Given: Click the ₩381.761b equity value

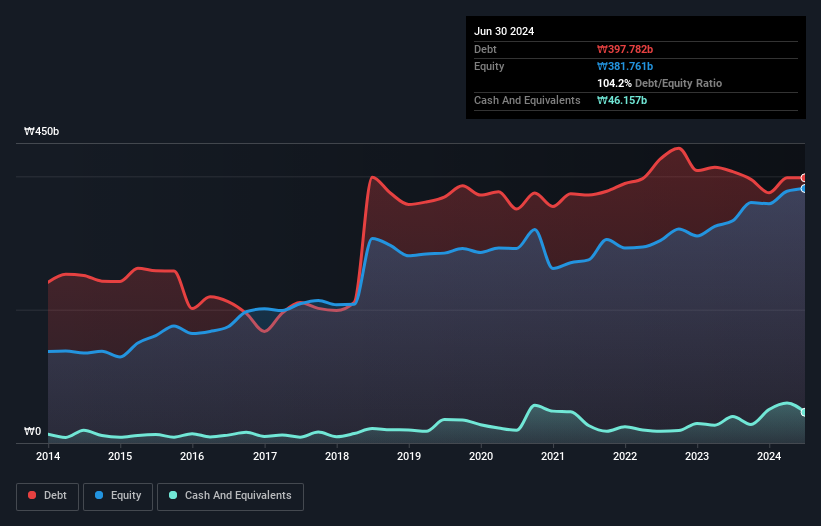Looking at the screenshot, I should pos(625,66).
